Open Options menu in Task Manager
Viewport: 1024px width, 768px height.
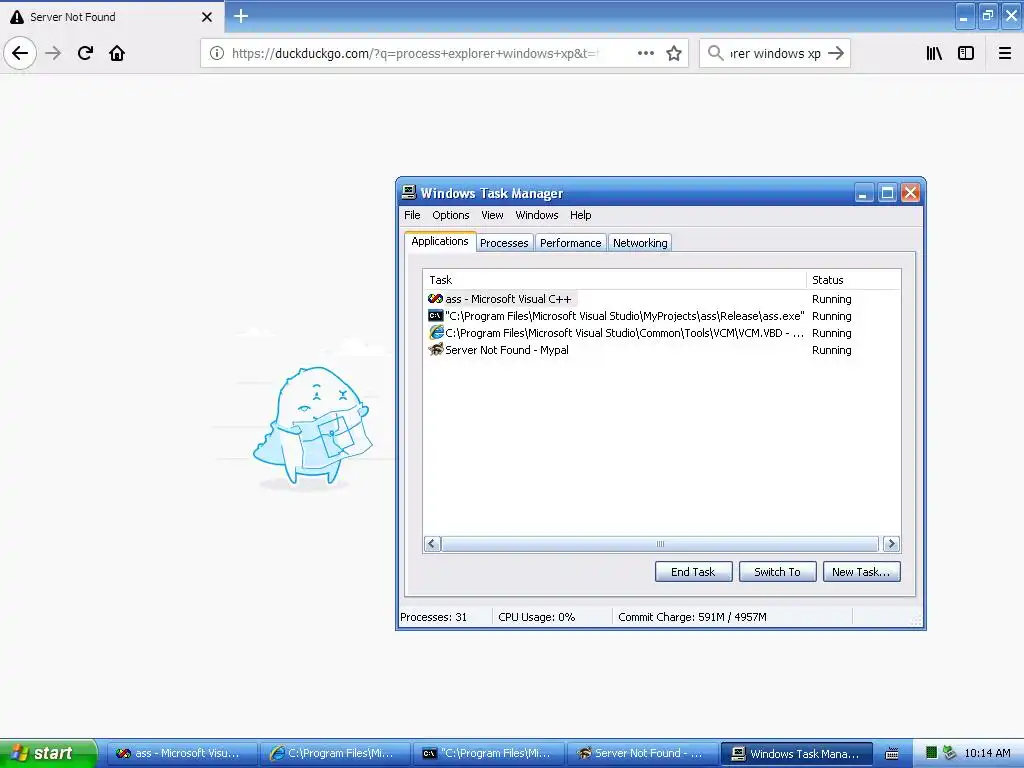[x=451, y=215]
